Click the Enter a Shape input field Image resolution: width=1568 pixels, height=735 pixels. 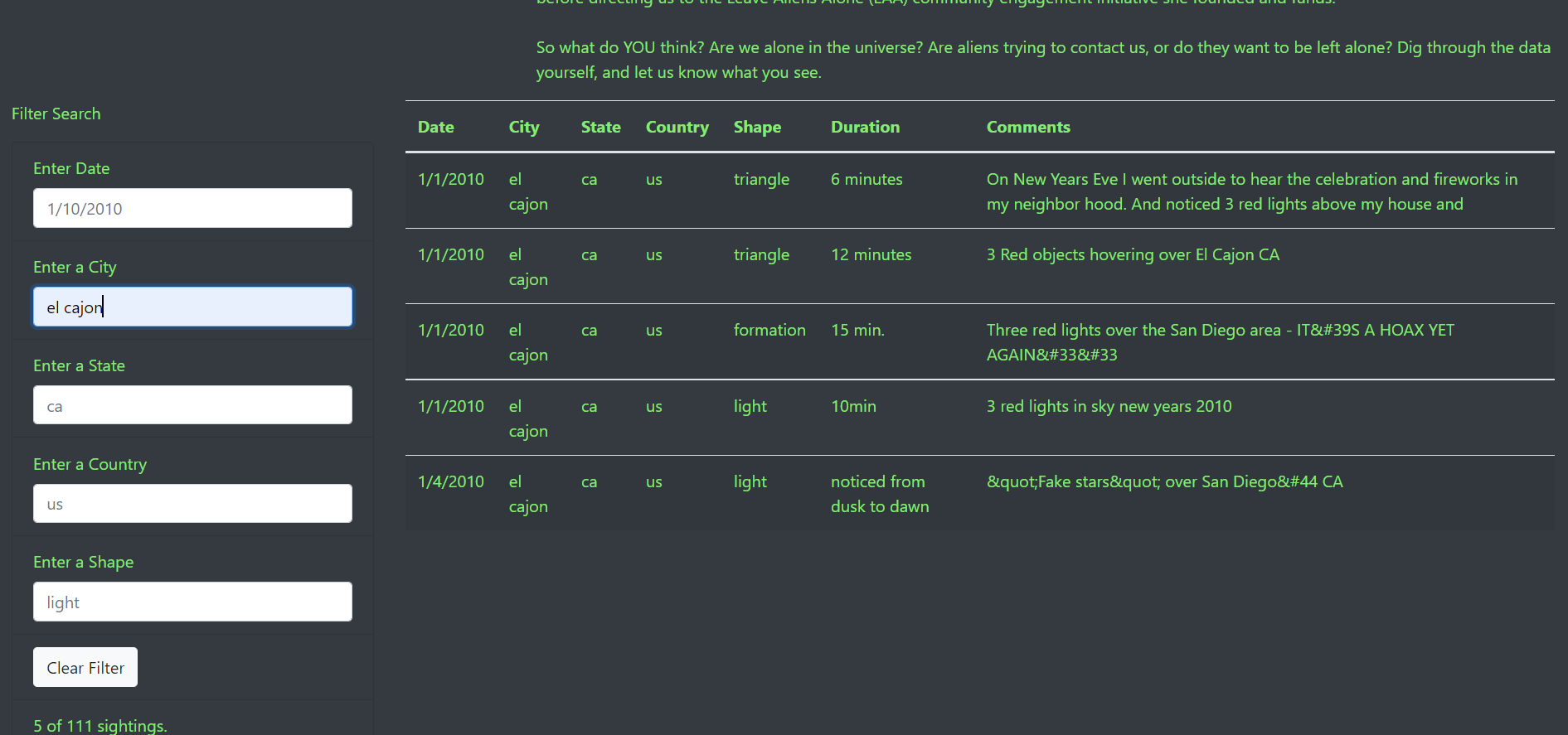coord(192,602)
